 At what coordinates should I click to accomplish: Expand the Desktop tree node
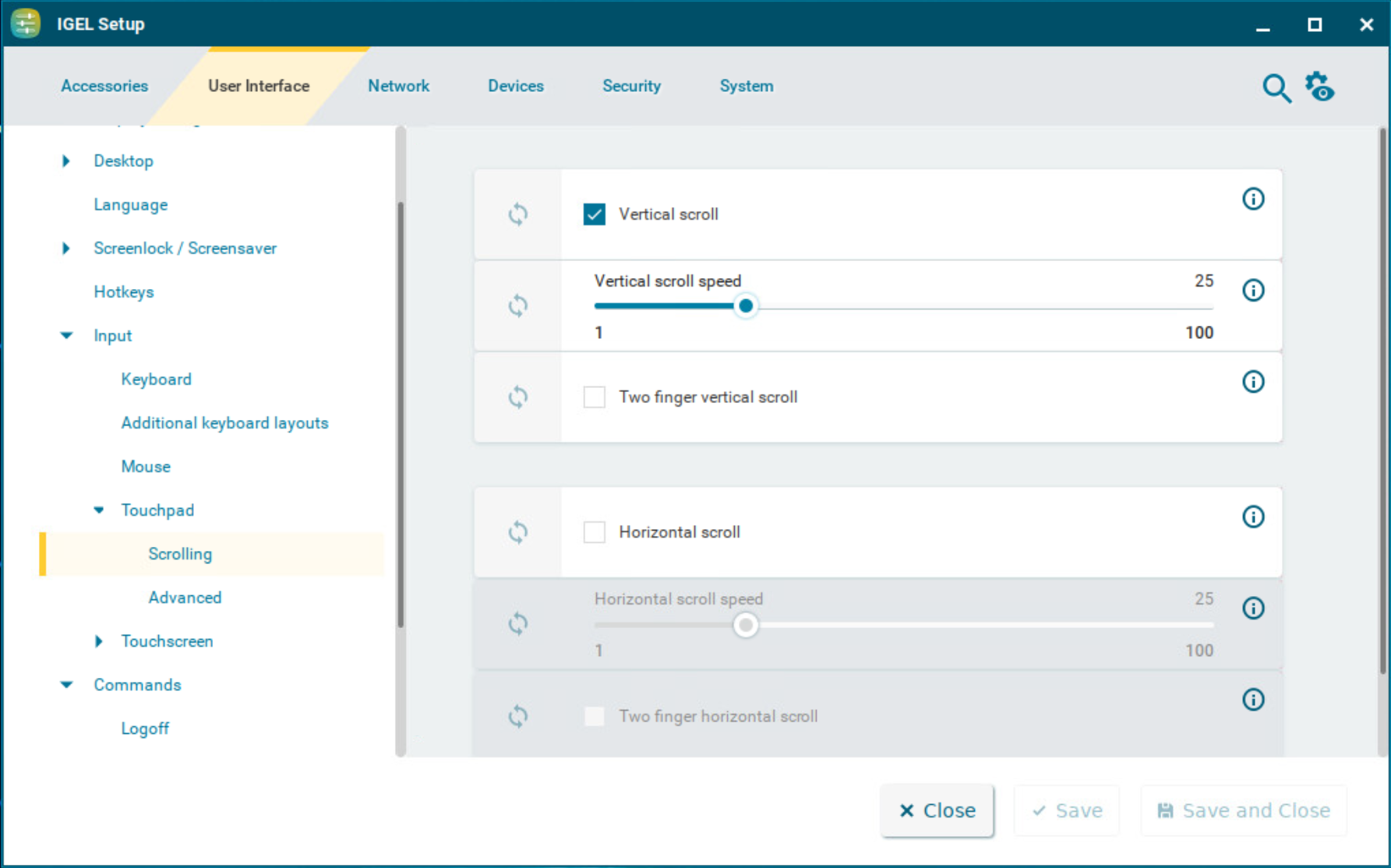66,161
